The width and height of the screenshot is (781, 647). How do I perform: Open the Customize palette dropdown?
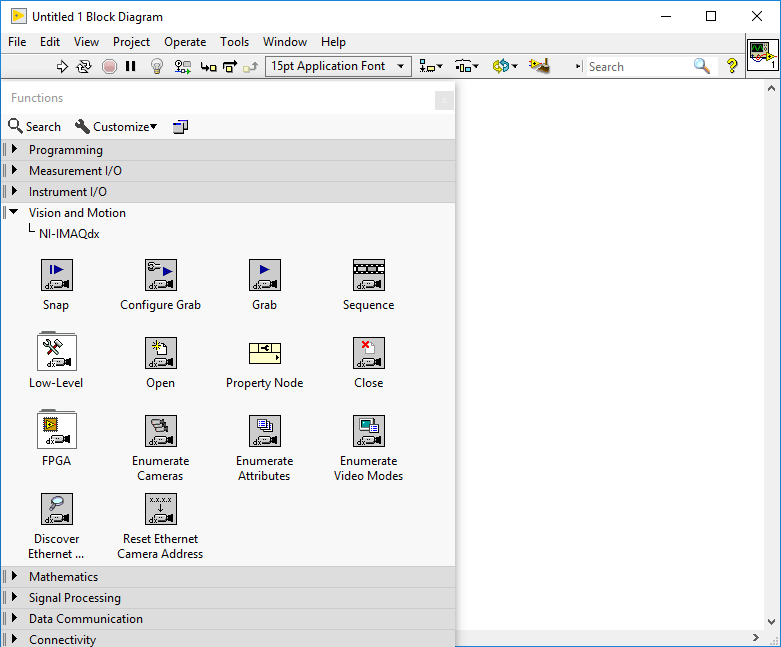coord(116,127)
